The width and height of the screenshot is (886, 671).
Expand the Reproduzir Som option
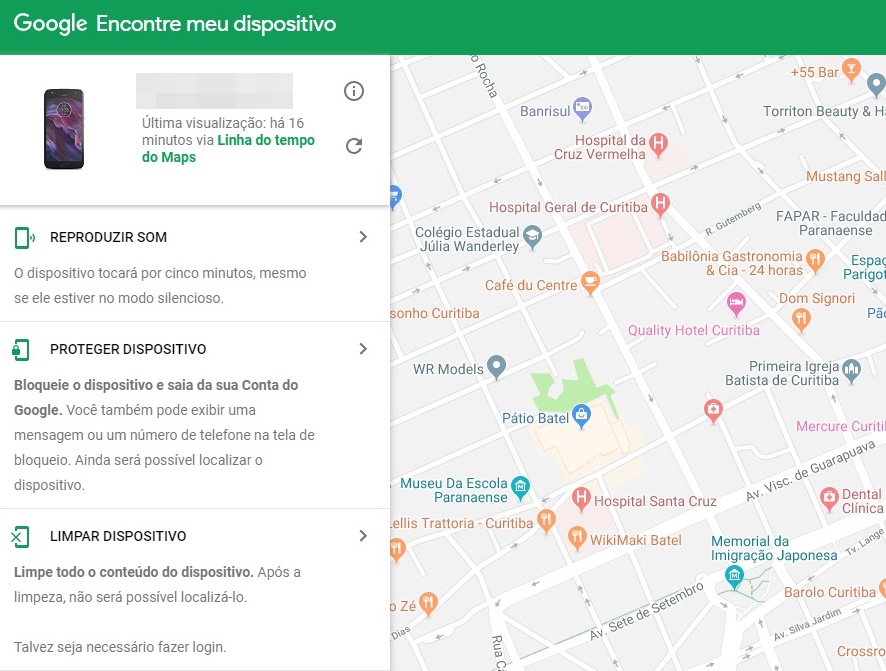pos(363,237)
